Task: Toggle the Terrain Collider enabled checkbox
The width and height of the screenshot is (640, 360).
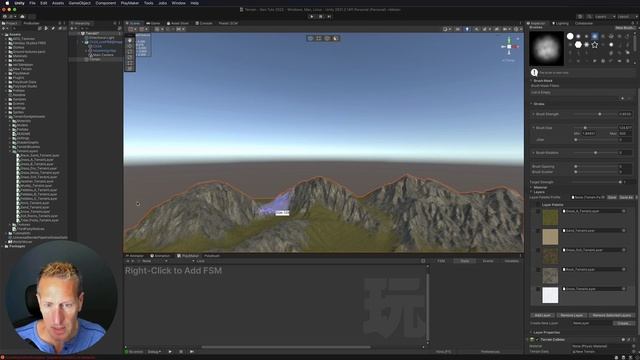Action: [x=538, y=340]
